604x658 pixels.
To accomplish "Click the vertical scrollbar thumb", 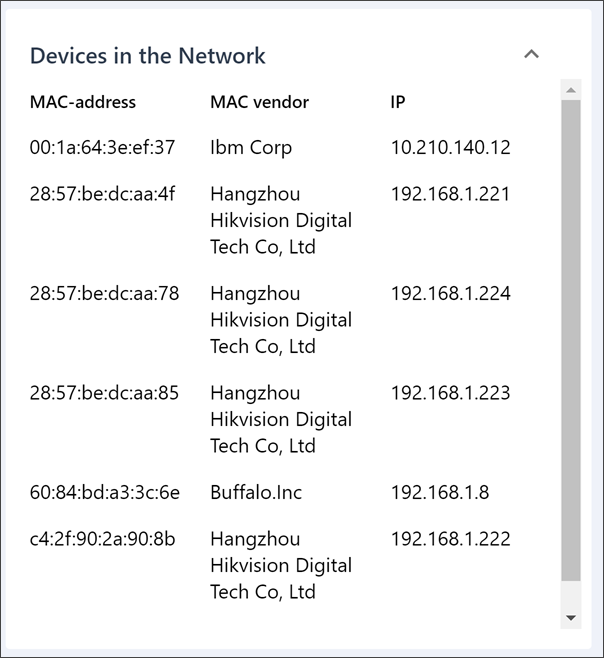I will click(x=571, y=340).
